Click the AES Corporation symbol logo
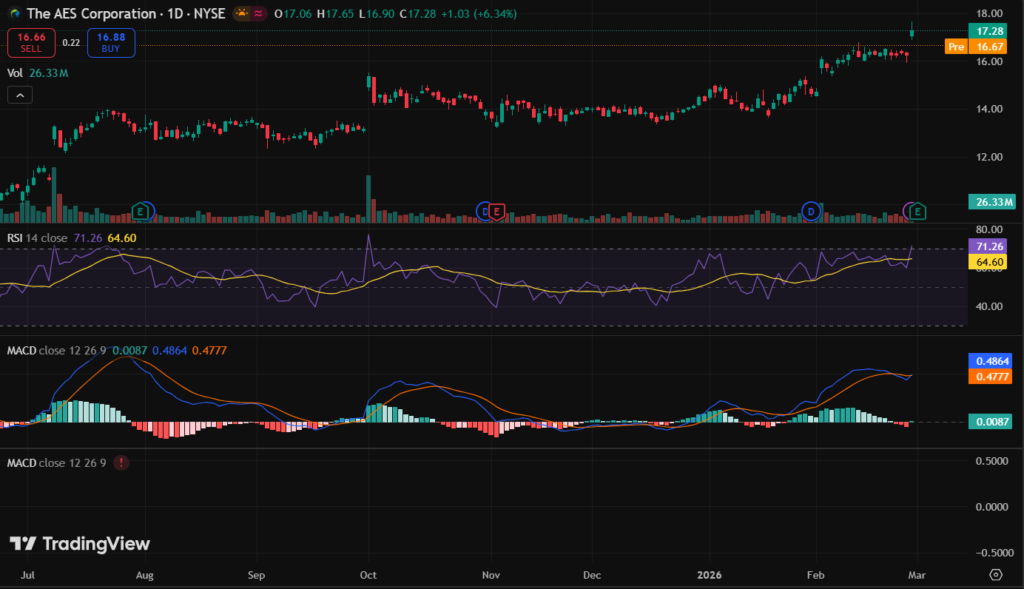The height and width of the screenshot is (589, 1024). coord(12,14)
